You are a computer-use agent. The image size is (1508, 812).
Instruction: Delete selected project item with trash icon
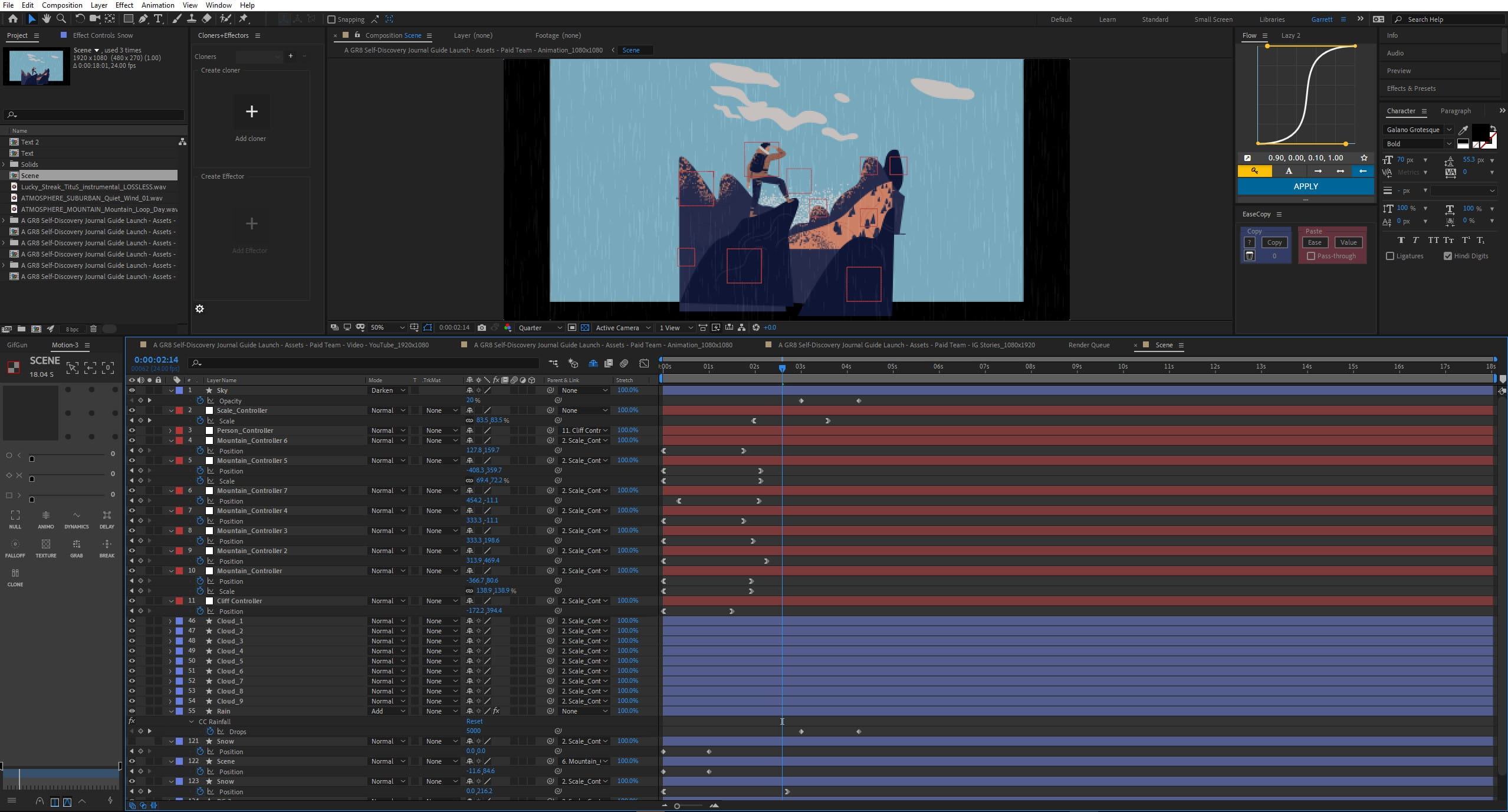pos(93,328)
